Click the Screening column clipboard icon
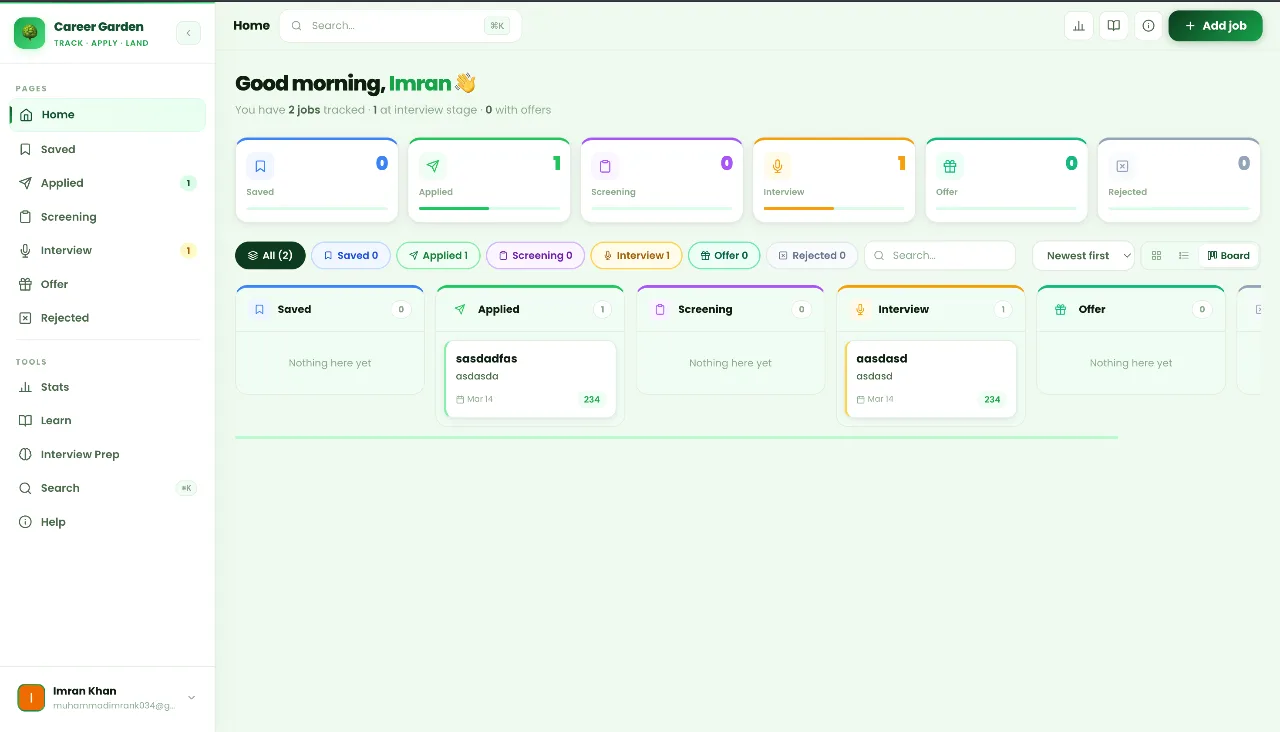 [660, 310]
